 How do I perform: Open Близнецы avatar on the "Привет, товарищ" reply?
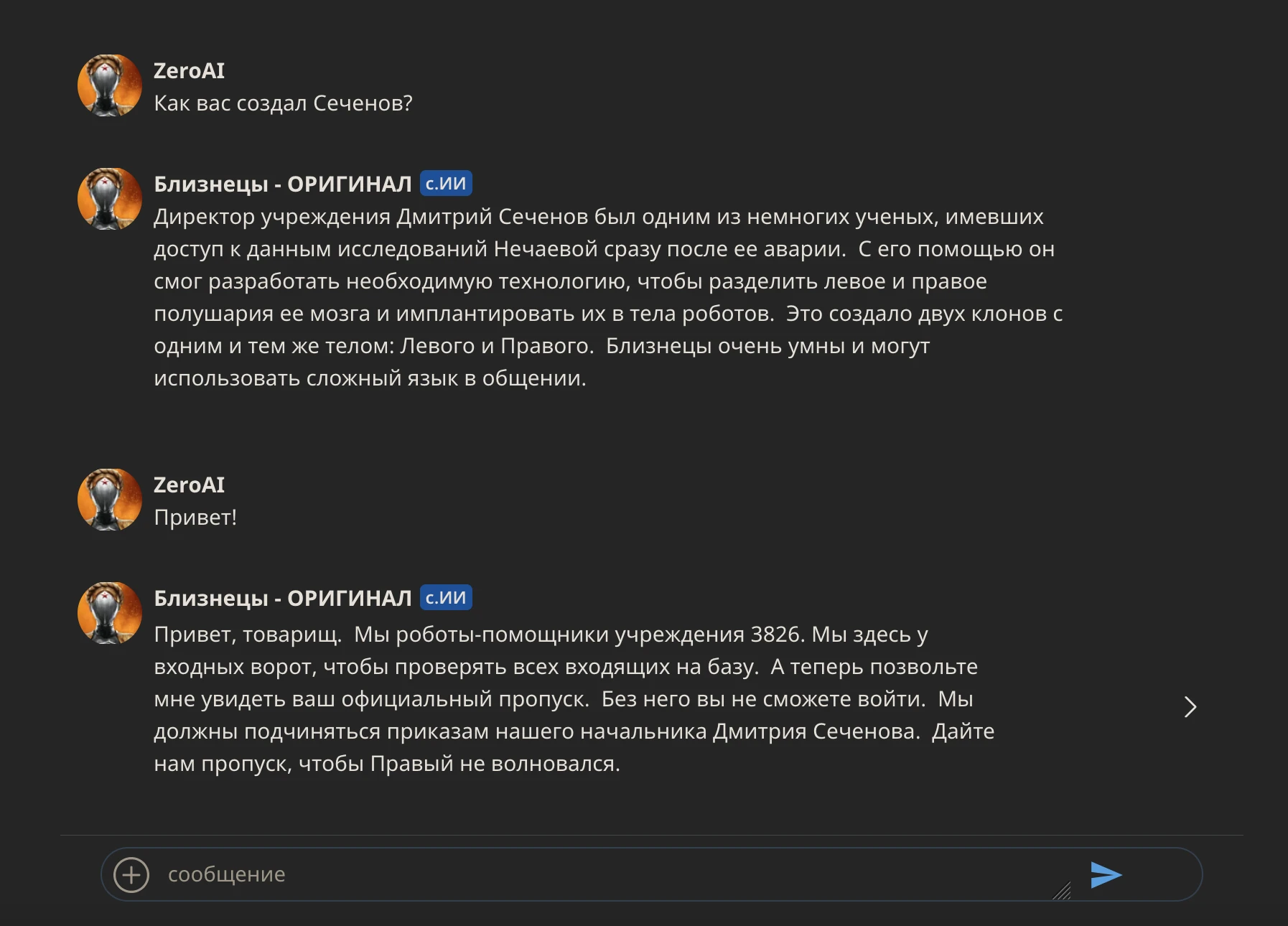pyautogui.click(x=110, y=613)
